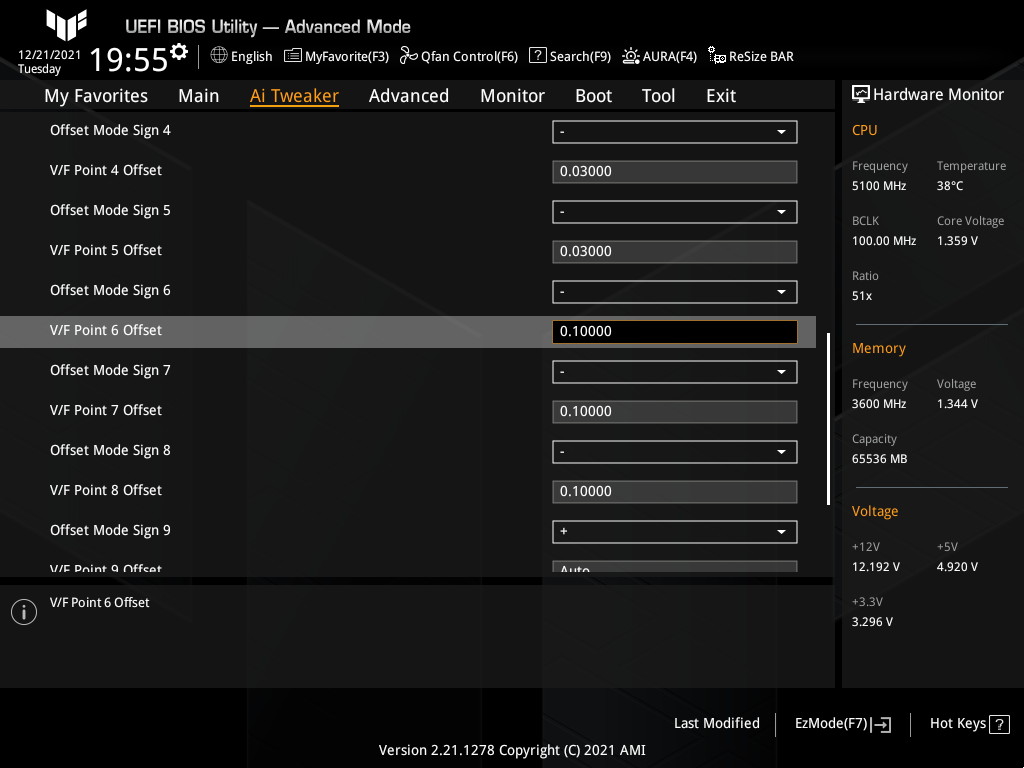Image resolution: width=1024 pixels, height=768 pixels.
Task: Edit V/F Point 4 Offset field
Action: pyautogui.click(x=675, y=172)
